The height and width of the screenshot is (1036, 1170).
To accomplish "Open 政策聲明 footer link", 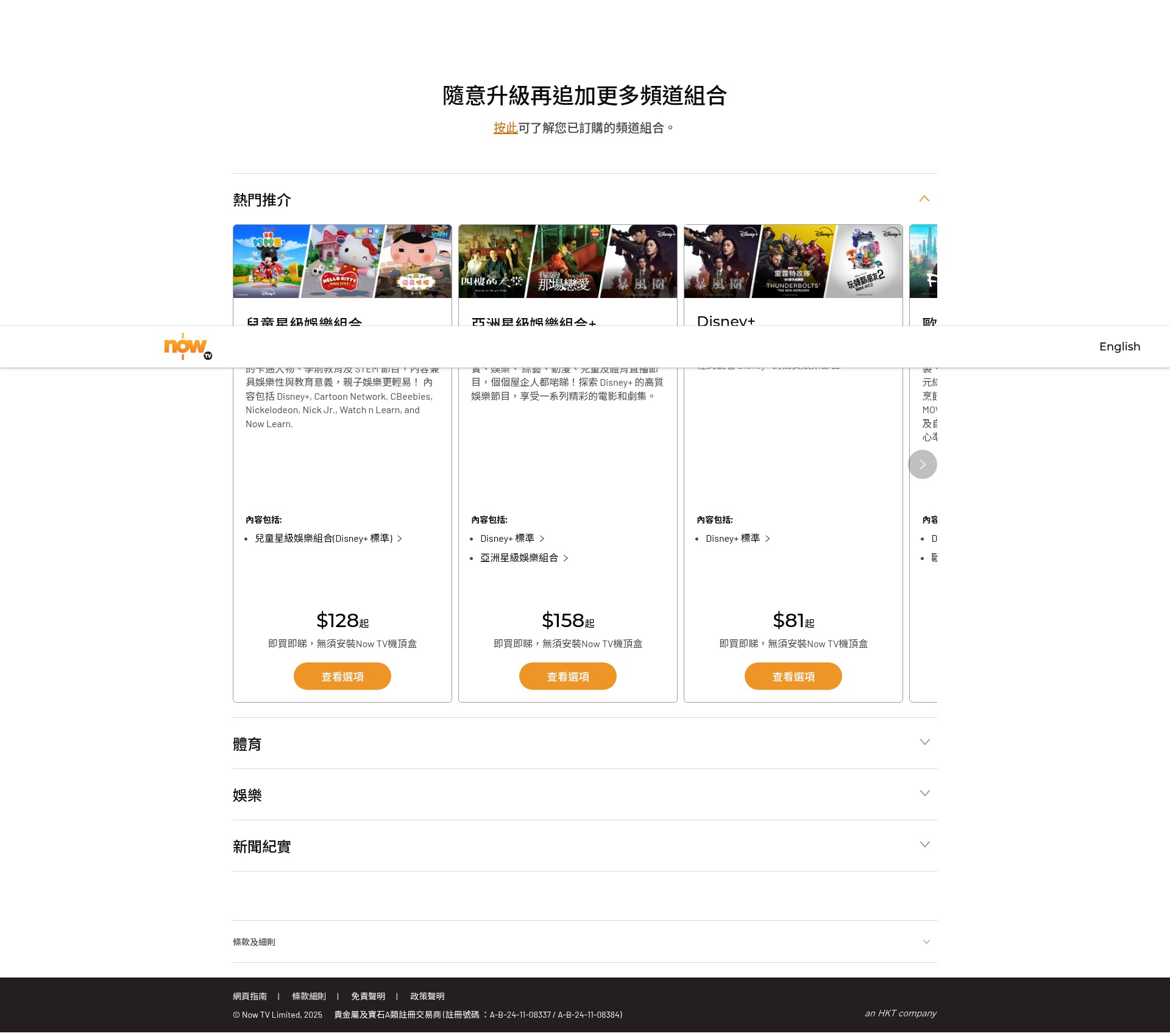I will tap(427, 997).
